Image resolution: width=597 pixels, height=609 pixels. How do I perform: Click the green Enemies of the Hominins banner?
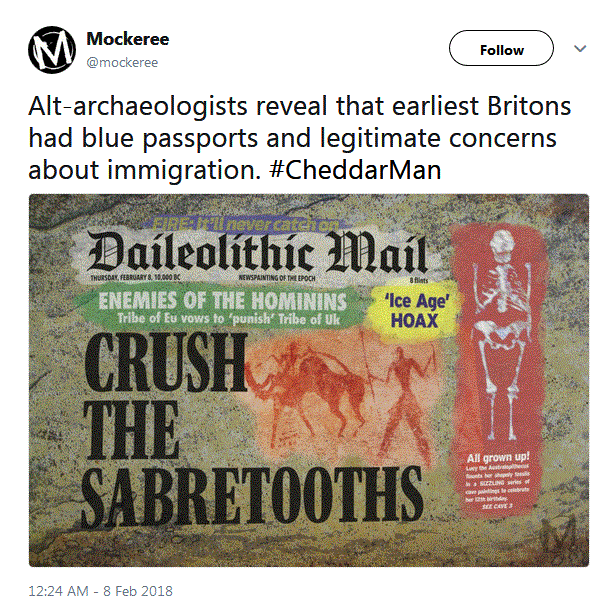[223, 308]
